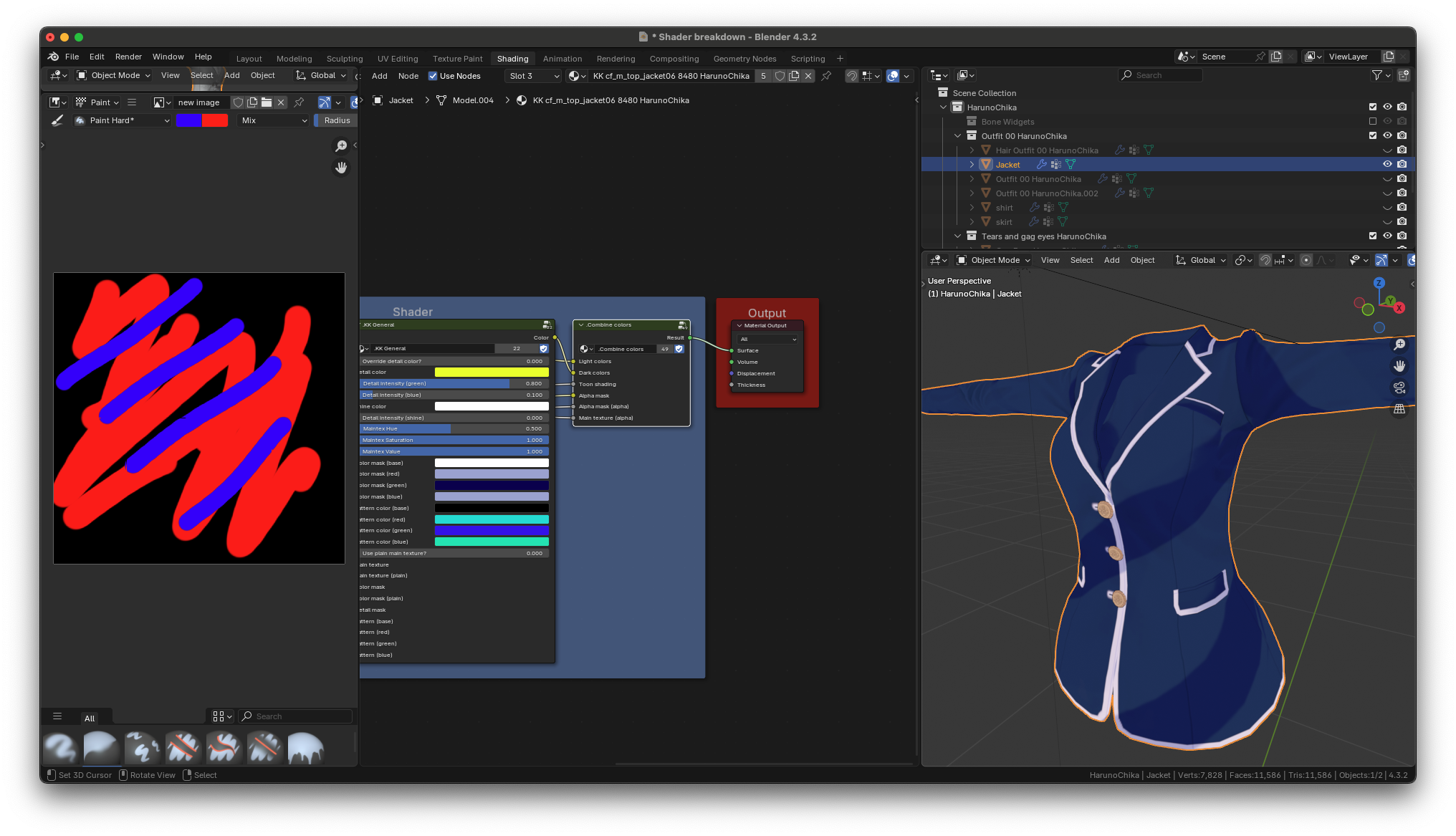The image size is (1456, 836).
Task: Click the orthographic grid view icon
Action: pos(1399,409)
